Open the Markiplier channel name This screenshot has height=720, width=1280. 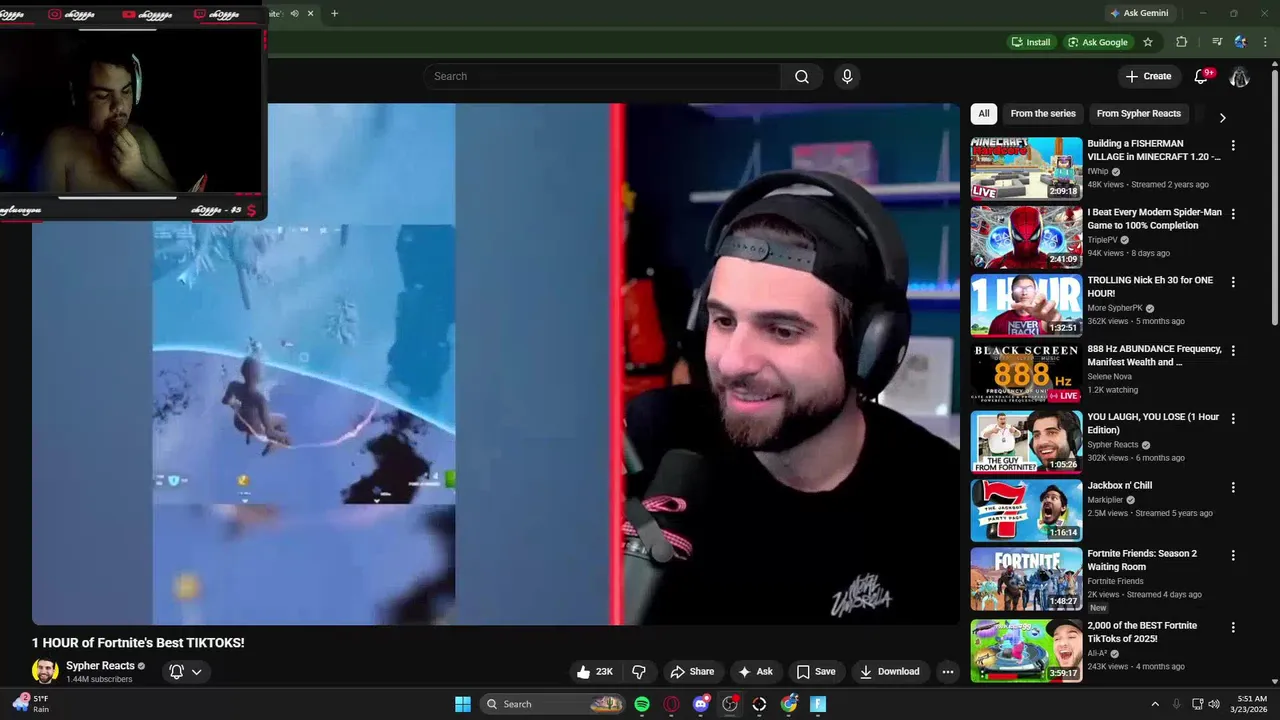[1108, 500]
